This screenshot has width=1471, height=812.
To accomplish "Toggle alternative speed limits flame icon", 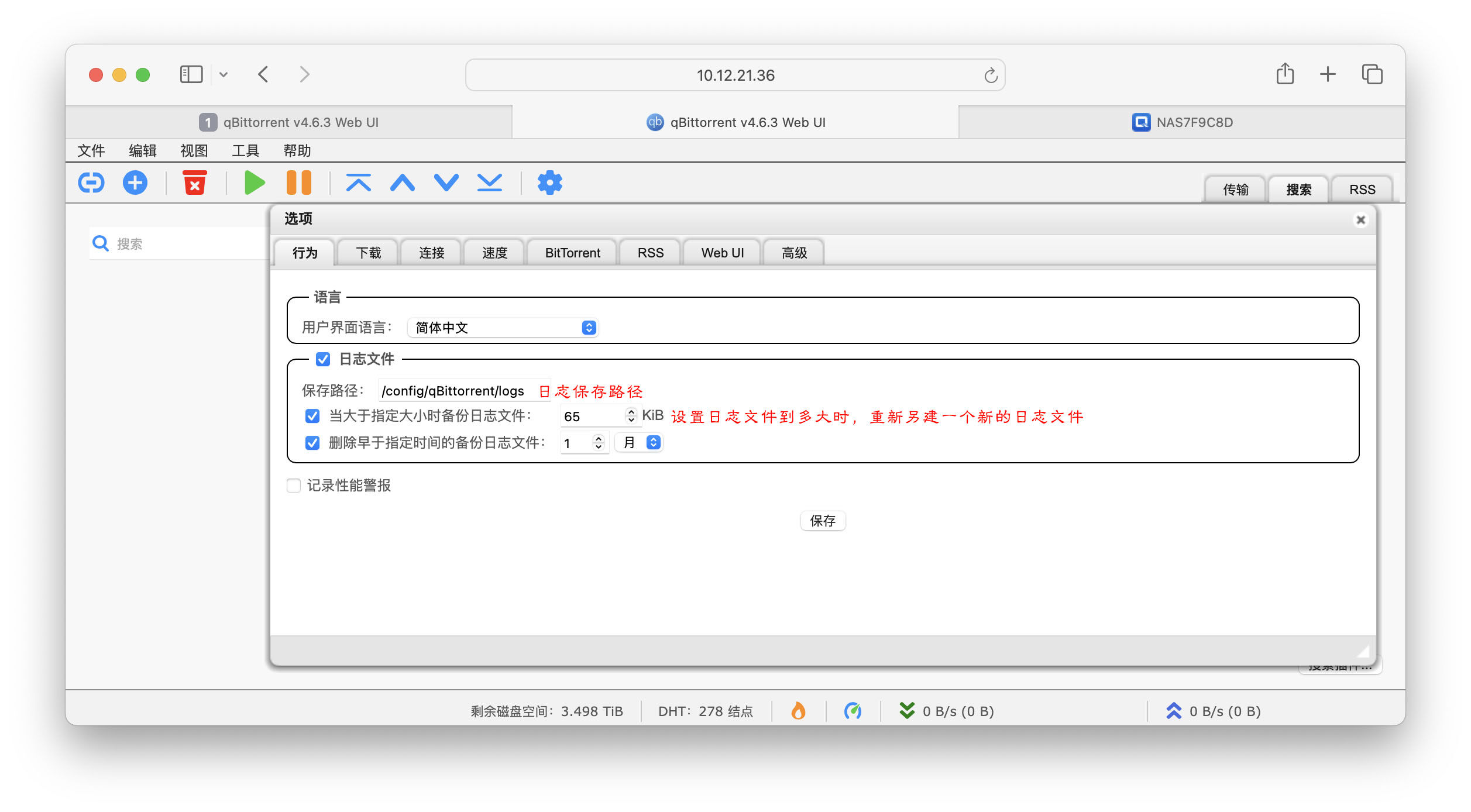I will tap(798, 711).
